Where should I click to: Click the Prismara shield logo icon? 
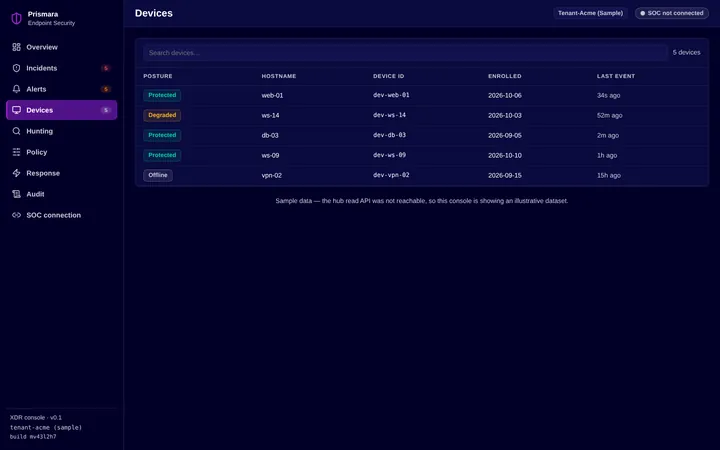pyautogui.click(x=17, y=18)
